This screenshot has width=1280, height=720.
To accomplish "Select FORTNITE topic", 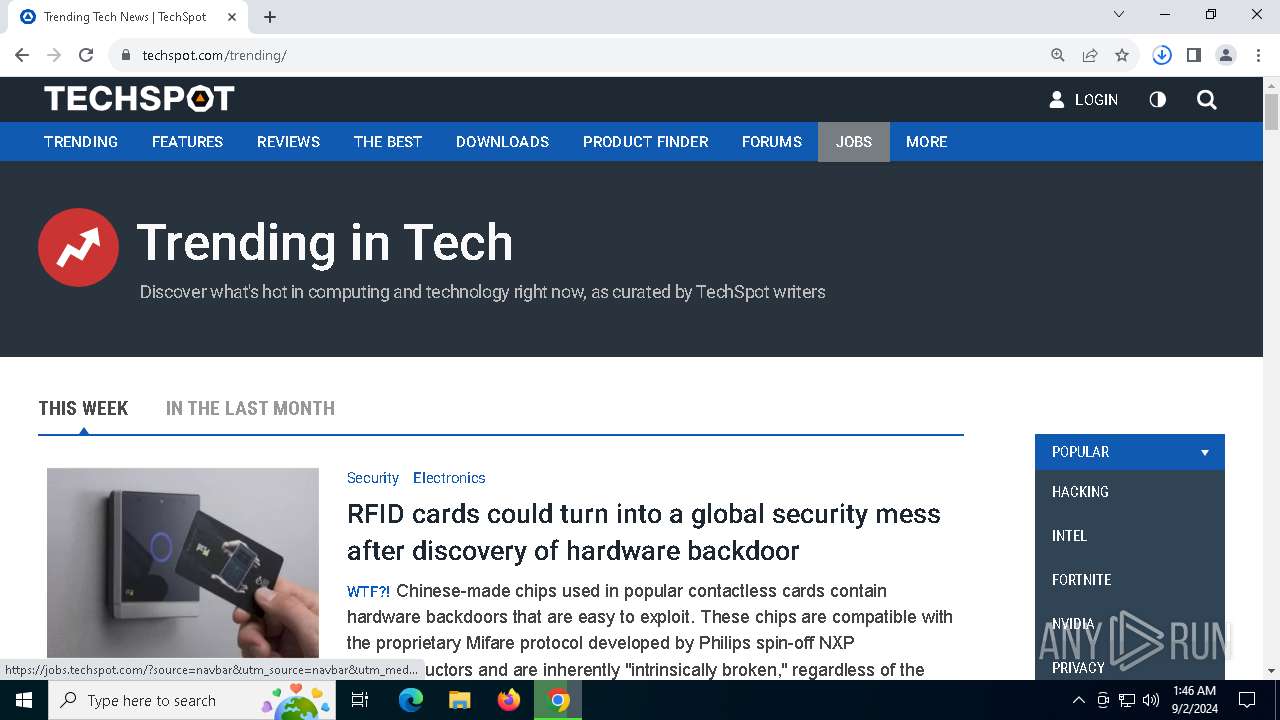I will (x=1081, y=580).
